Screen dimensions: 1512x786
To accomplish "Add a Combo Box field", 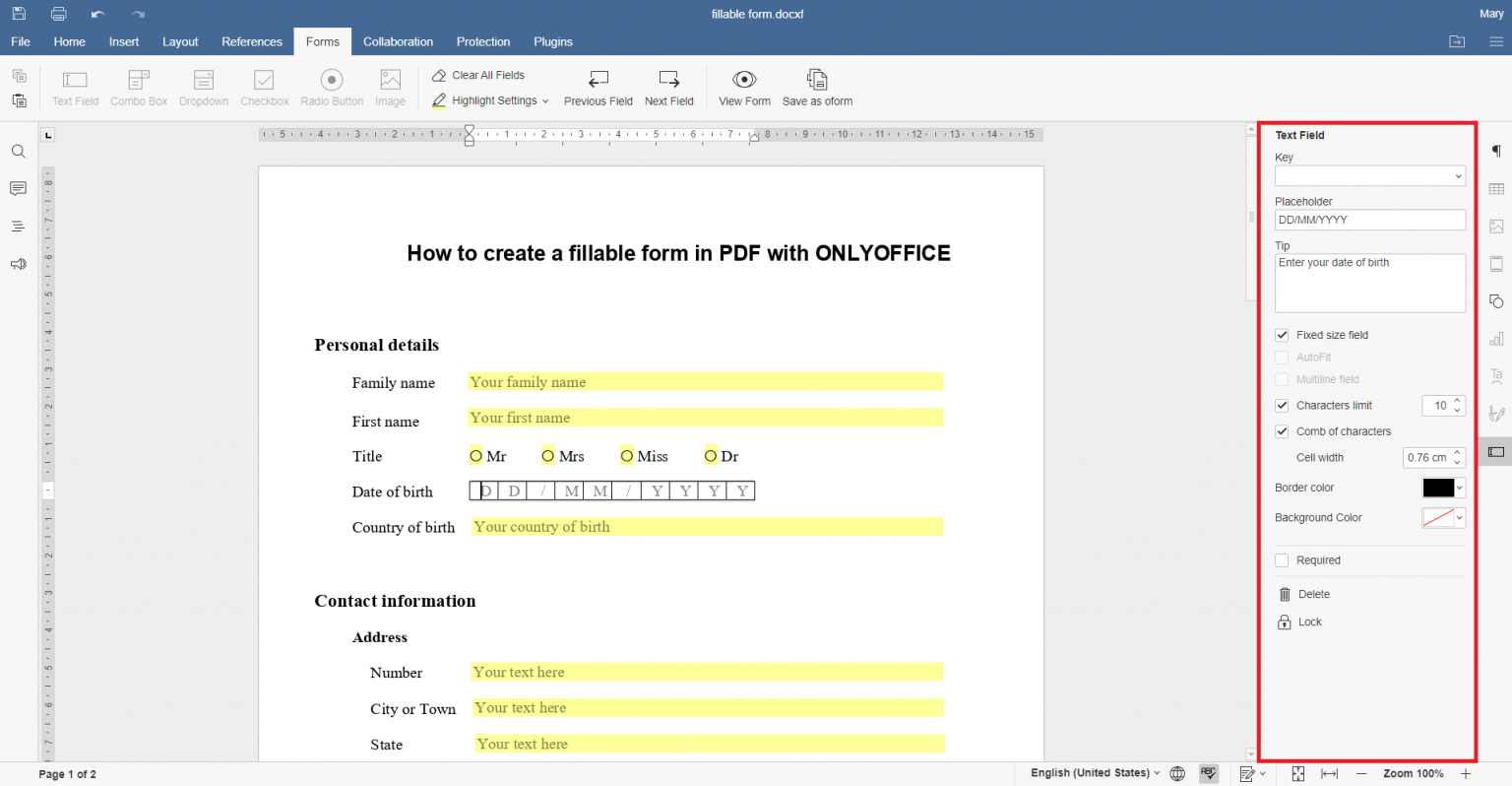I will click(139, 87).
